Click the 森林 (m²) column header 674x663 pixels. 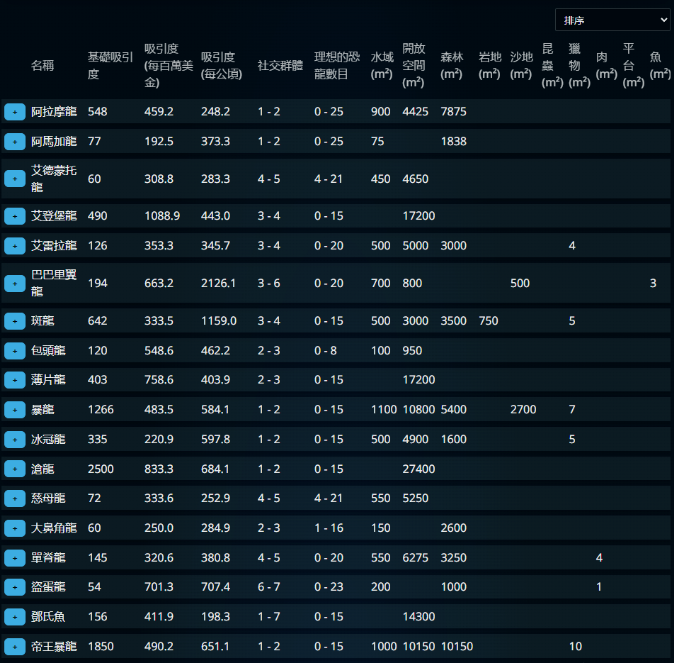pyautogui.click(x=451, y=66)
